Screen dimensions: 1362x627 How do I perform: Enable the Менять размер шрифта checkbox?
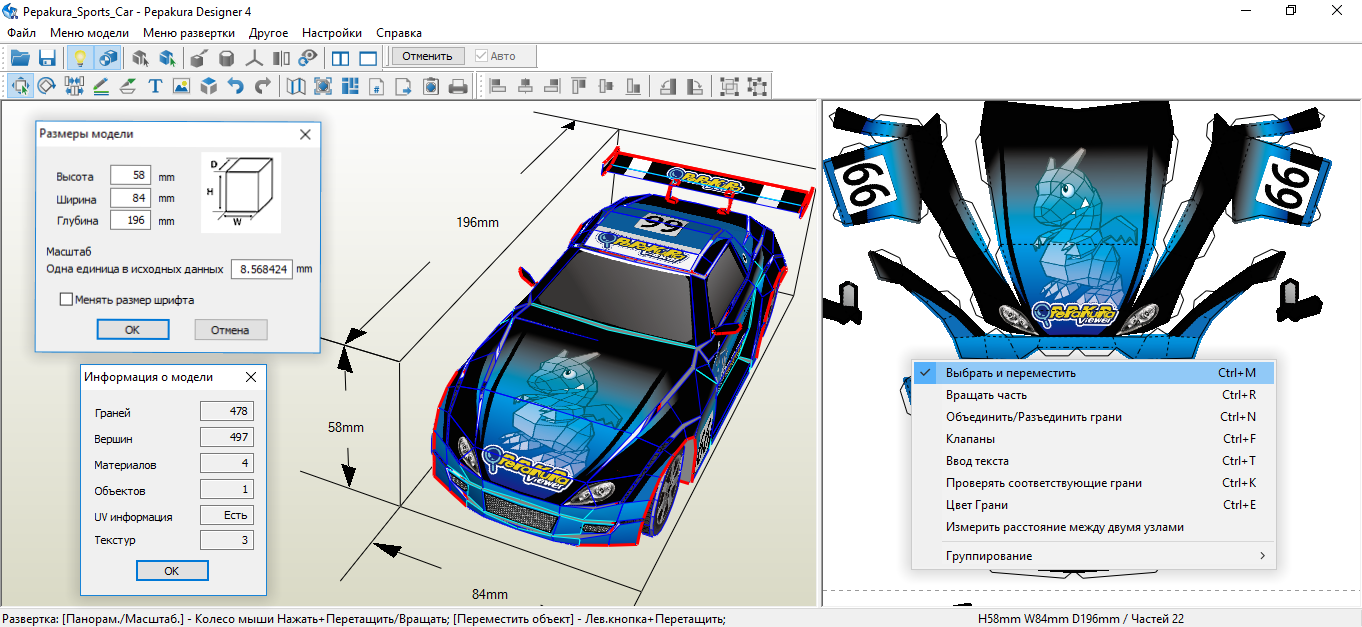tap(66, 299)
